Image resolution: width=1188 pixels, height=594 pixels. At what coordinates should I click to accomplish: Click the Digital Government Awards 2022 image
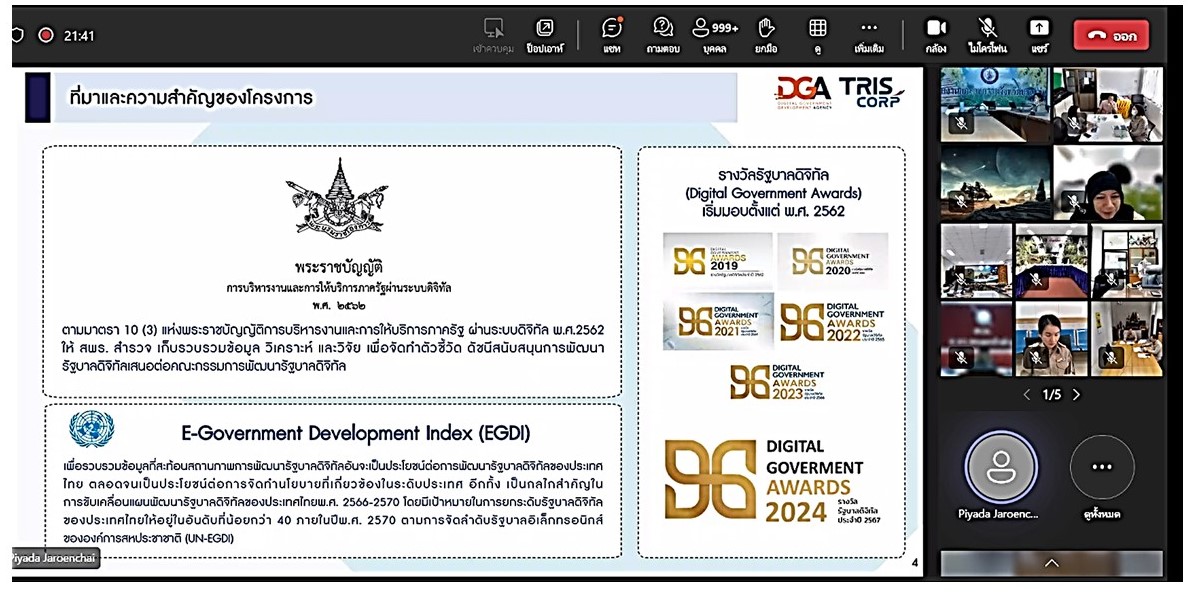tap(833, 321)
